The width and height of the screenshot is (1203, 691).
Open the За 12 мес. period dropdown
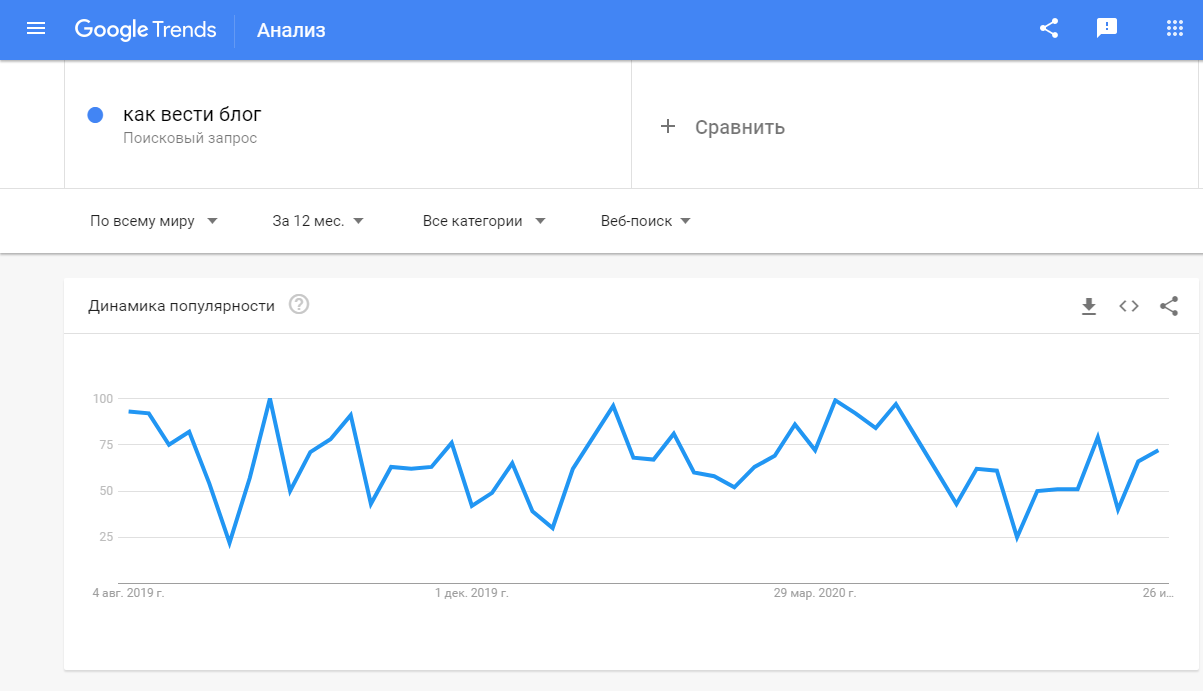pyautogui.click(x=318, y=221)
